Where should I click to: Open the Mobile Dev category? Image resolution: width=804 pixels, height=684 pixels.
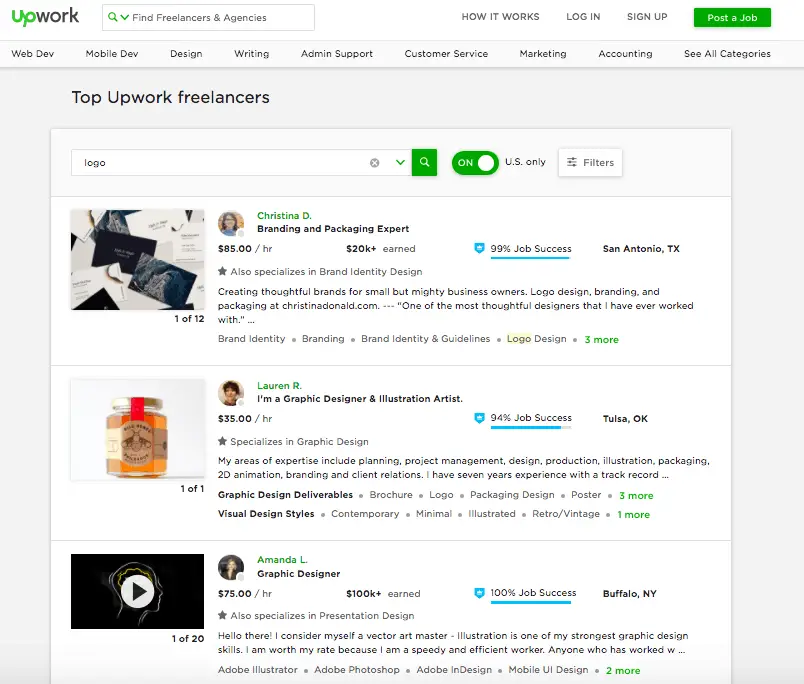pyautogui.click(x=112, y=54)
